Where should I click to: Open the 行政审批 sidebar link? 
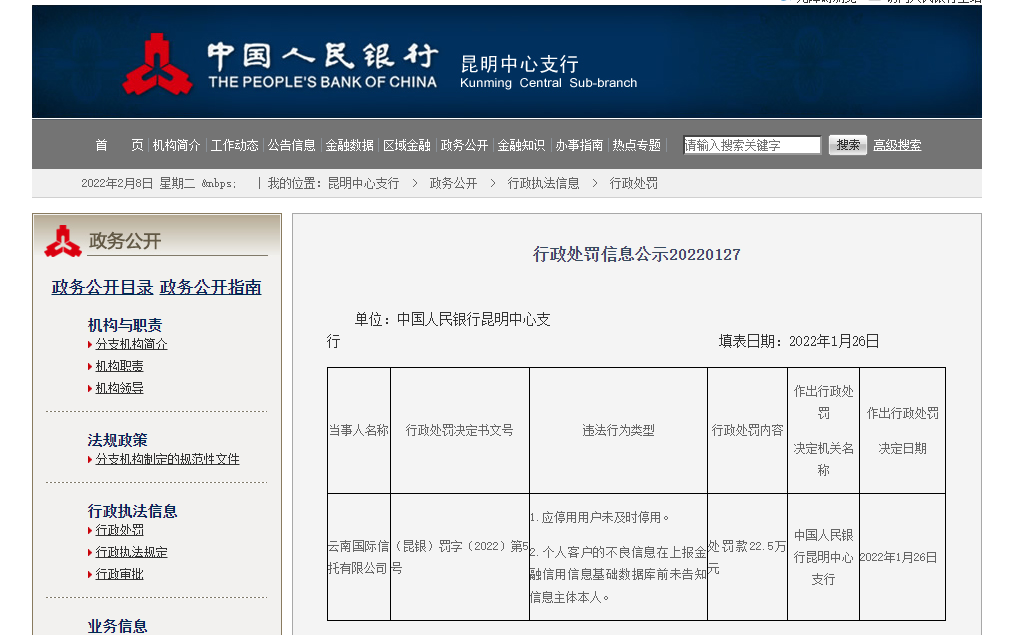click(120, 574)
